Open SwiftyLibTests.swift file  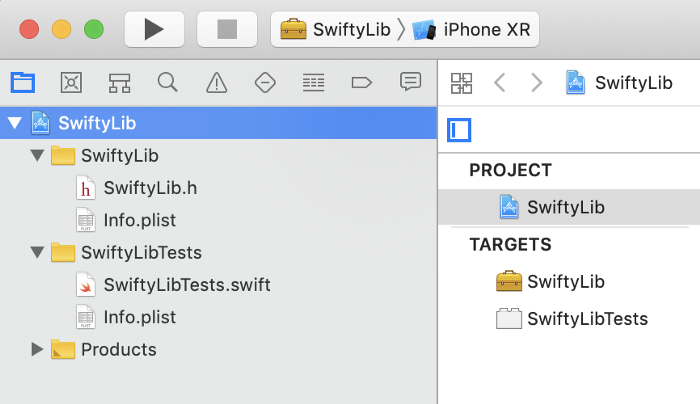[x=186, y=285]
